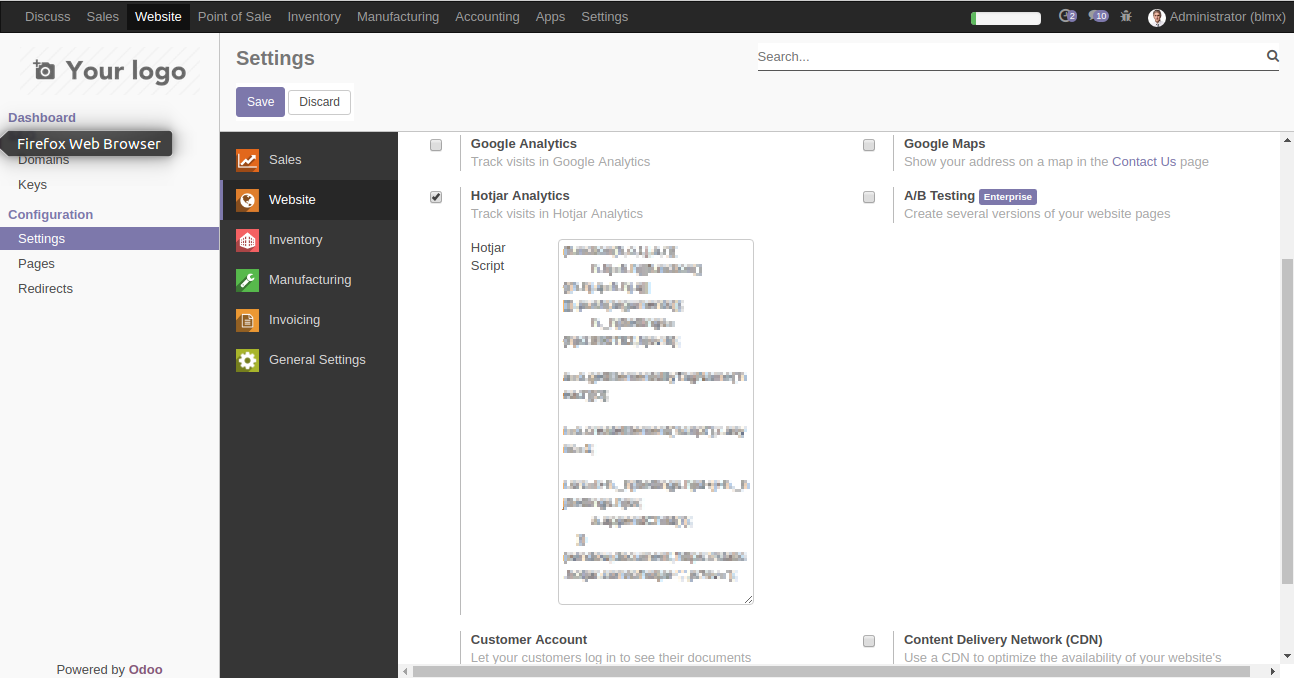Save the settings
1294x678 pixels.
[260, 102]
